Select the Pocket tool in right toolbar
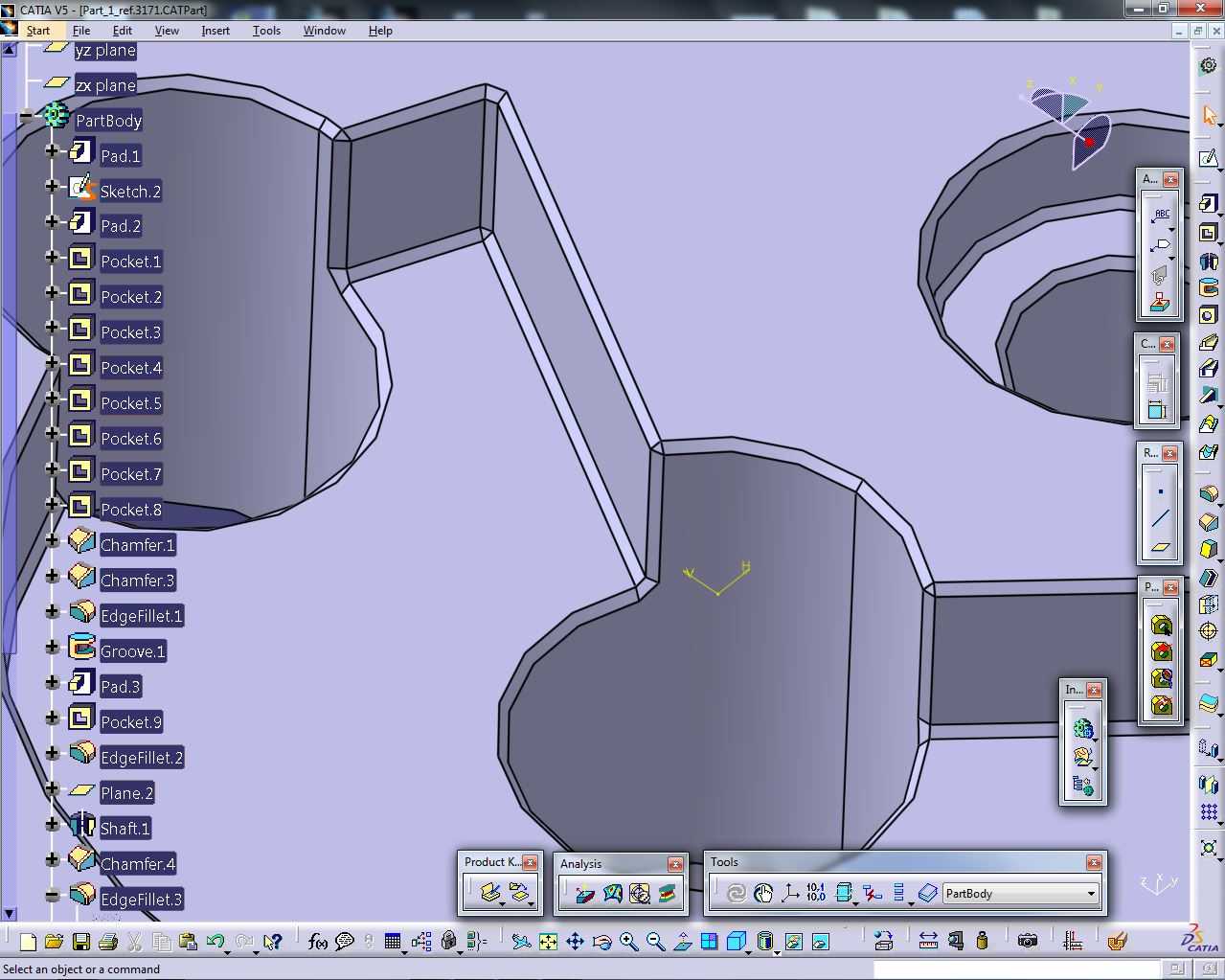Viewport: 1225px width, 980px height. click(x=1209, y=233)
